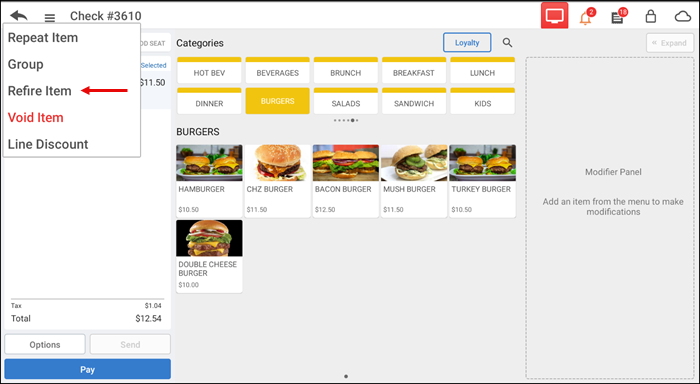Add the BACON BURGER item
Viewport: 700px width, 384px height.
click(x=346, y=181)
